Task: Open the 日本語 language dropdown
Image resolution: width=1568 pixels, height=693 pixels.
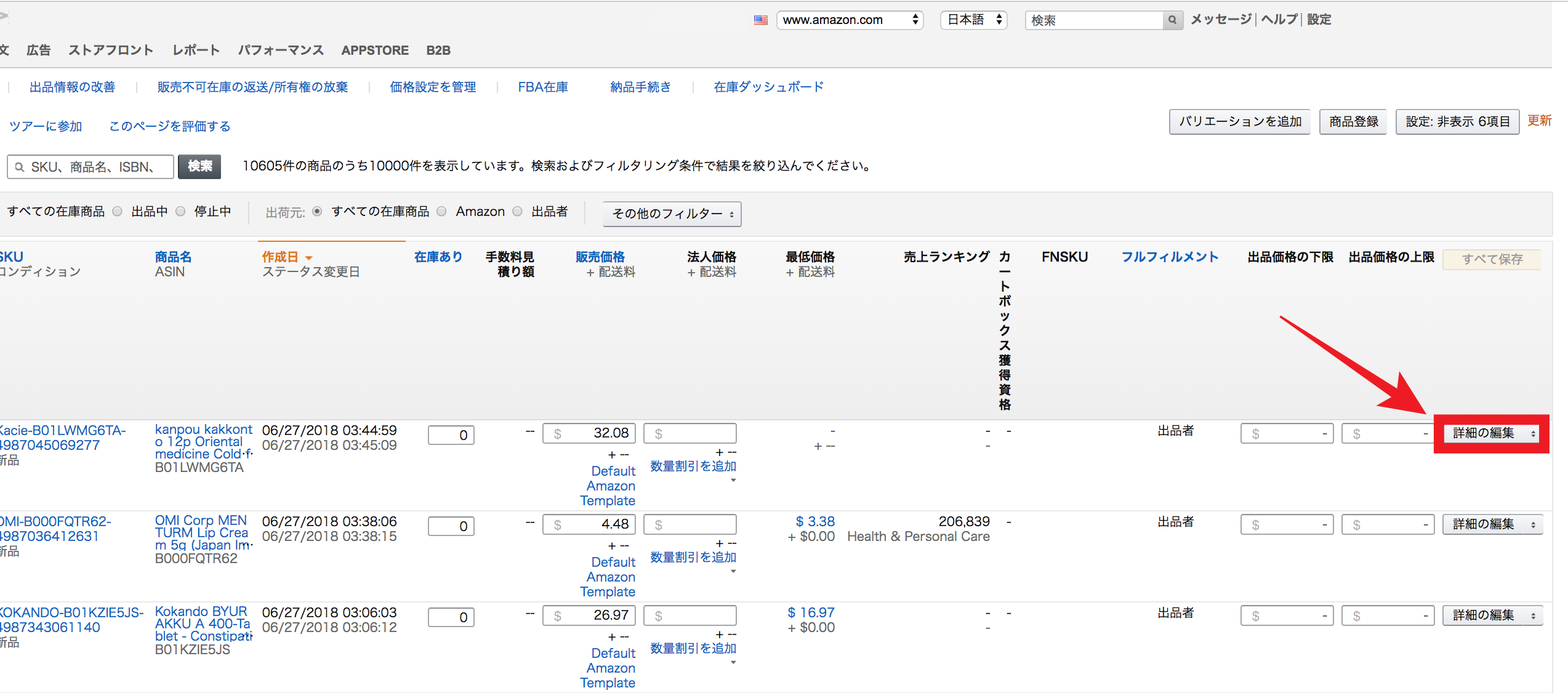Action: 974,20
